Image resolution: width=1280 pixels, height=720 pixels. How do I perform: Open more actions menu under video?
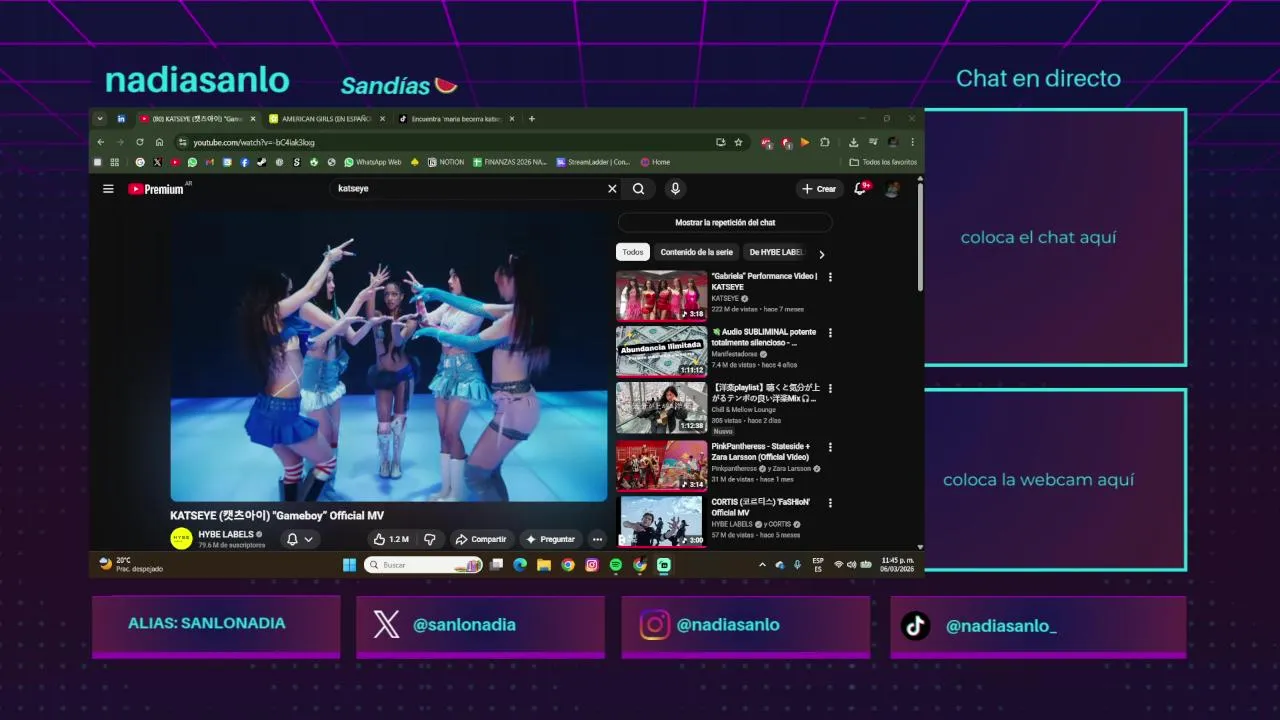pyautogui.click(x=597, y=539)
